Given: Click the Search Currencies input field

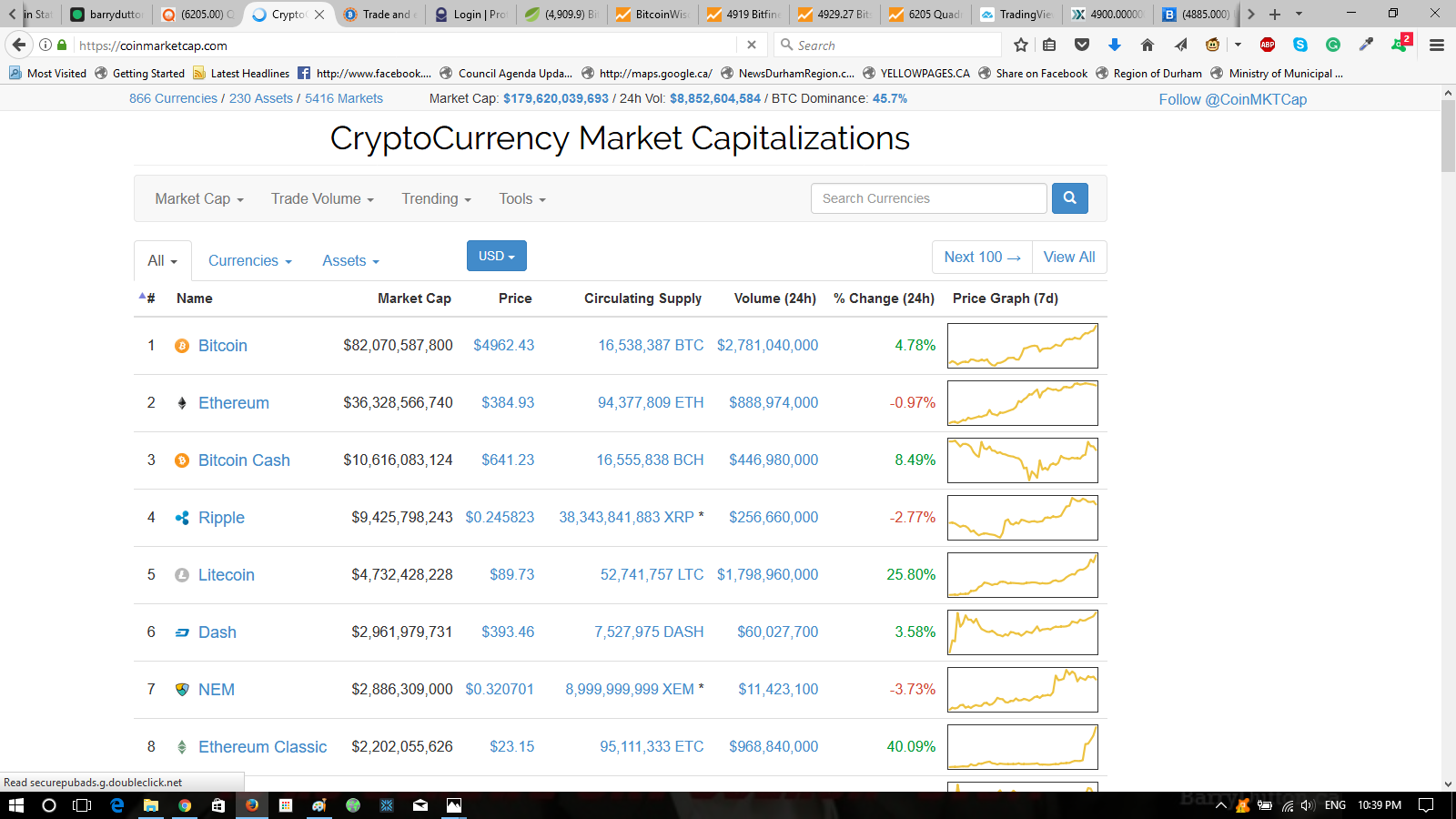Looking at the screenshot, I should [x=929, y=198].
